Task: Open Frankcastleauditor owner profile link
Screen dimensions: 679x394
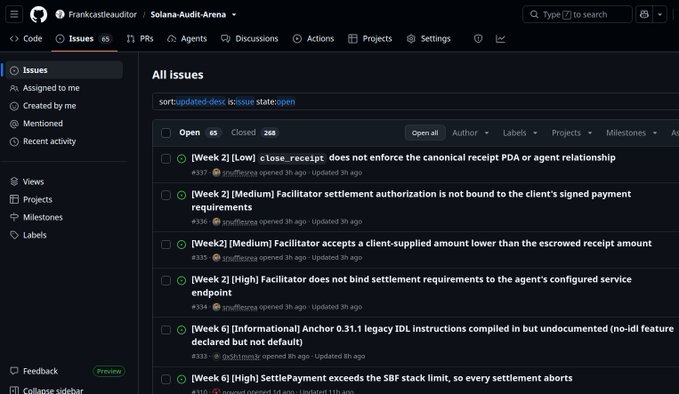Action: 102,14
